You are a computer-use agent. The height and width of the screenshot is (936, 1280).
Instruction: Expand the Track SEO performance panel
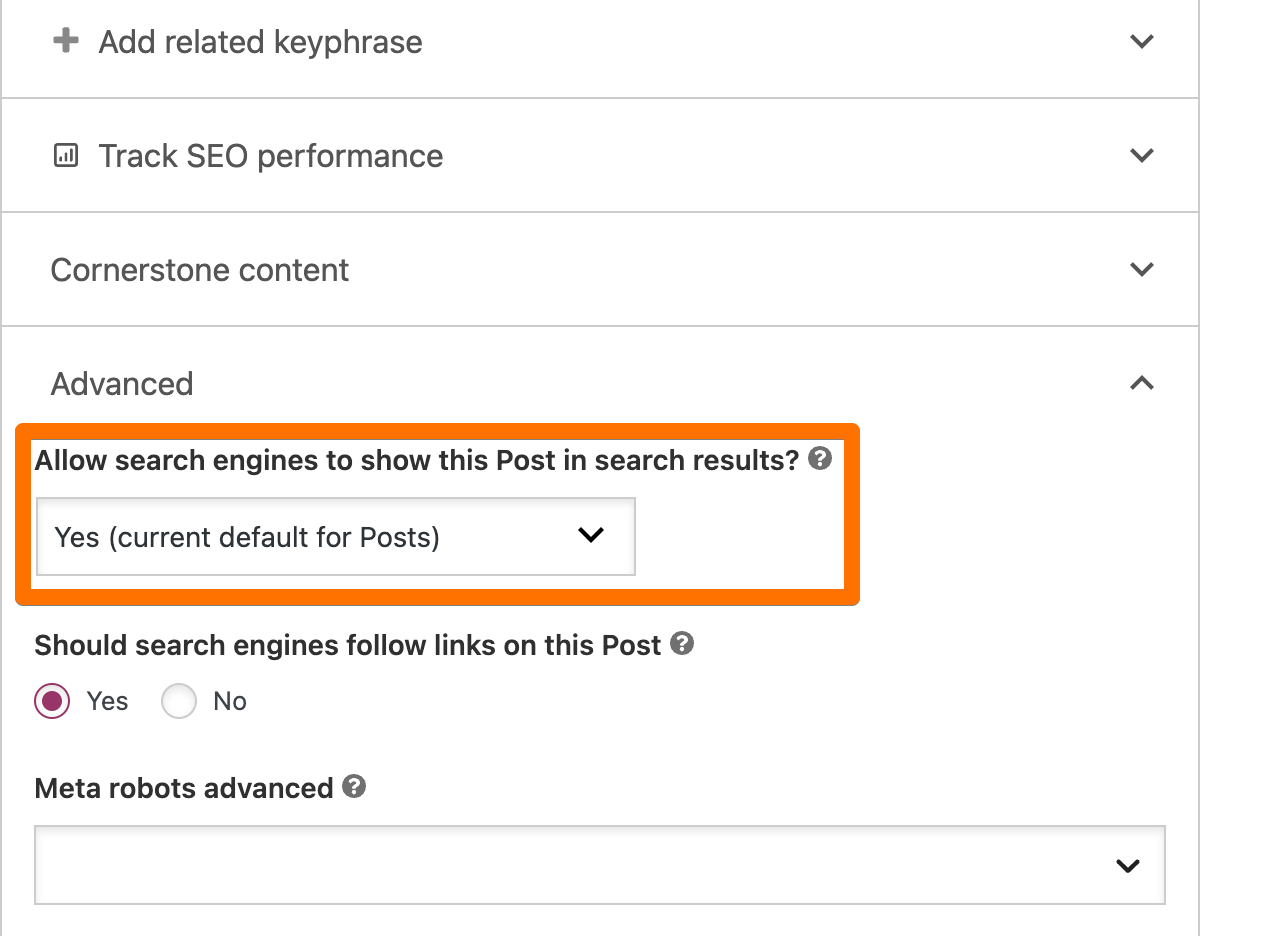click(x=1141, y=155)
